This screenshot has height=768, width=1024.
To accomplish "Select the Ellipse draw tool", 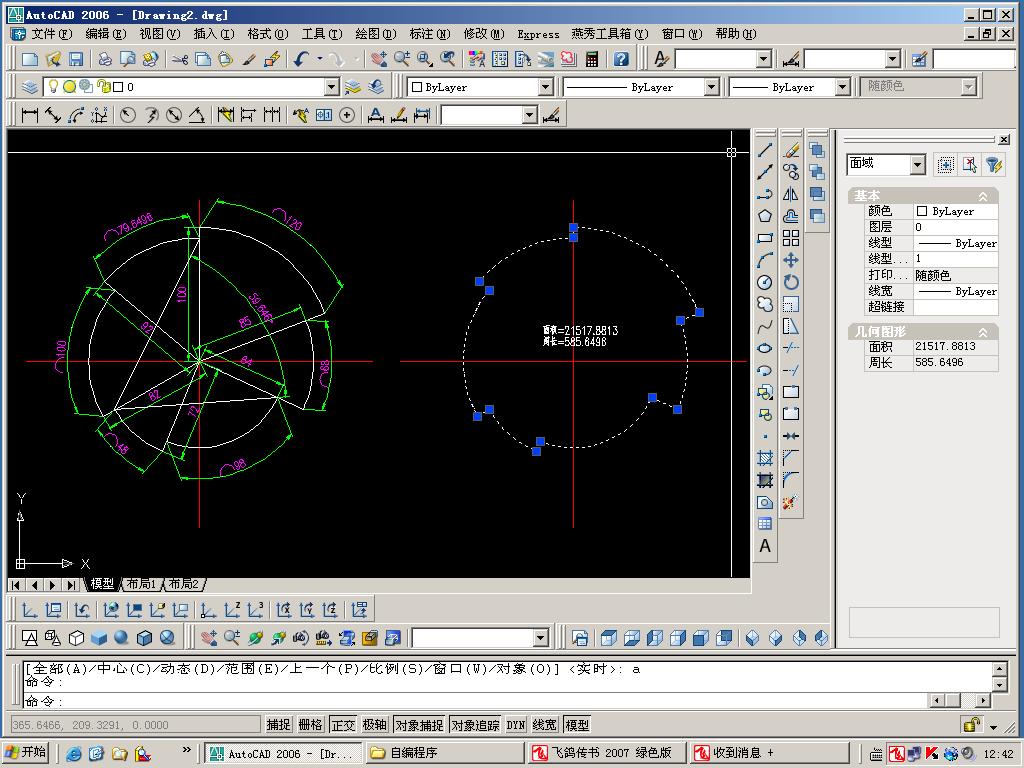I will [765, 348].
